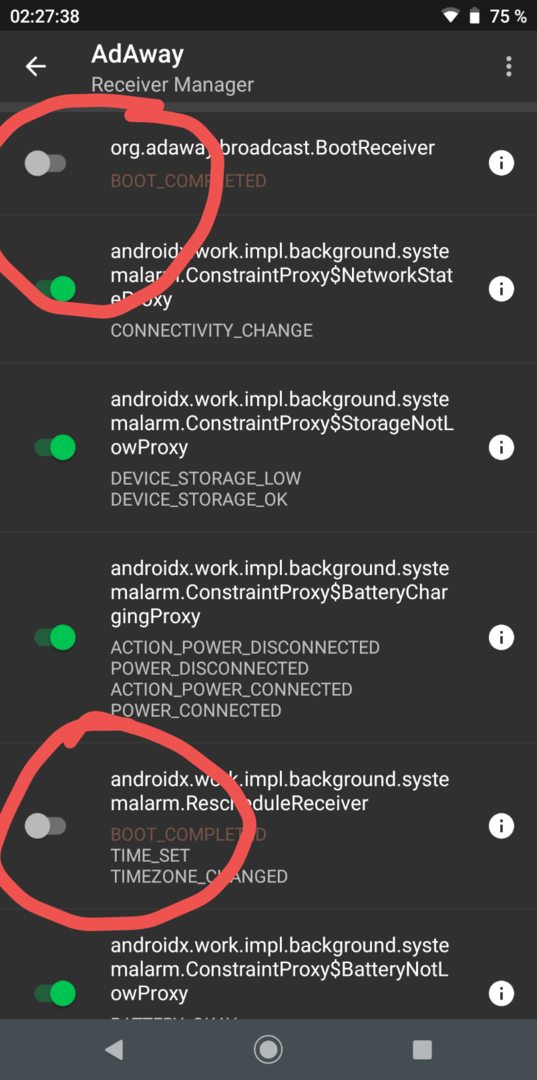Disable the StorageNotLowProxy toggle
The height and width of the screenshot is (1080, 537).
pyautogui.click(x=55, y=447)
